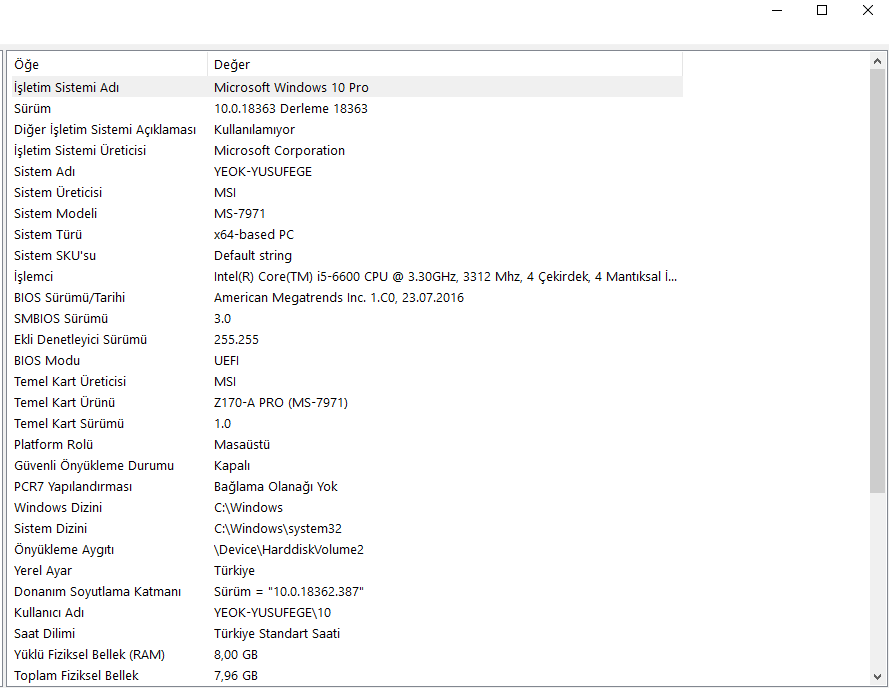Maximize the System Information window
The width and height of the screenshot is (889, 688).
(822, 10)
